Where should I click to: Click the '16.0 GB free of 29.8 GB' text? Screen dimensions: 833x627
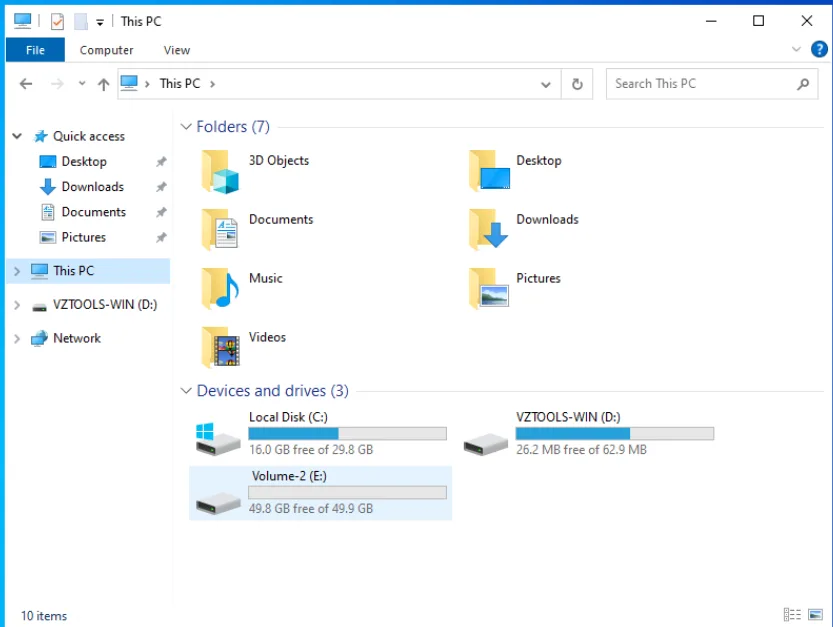pyautogui.click(x=311, y=450)
